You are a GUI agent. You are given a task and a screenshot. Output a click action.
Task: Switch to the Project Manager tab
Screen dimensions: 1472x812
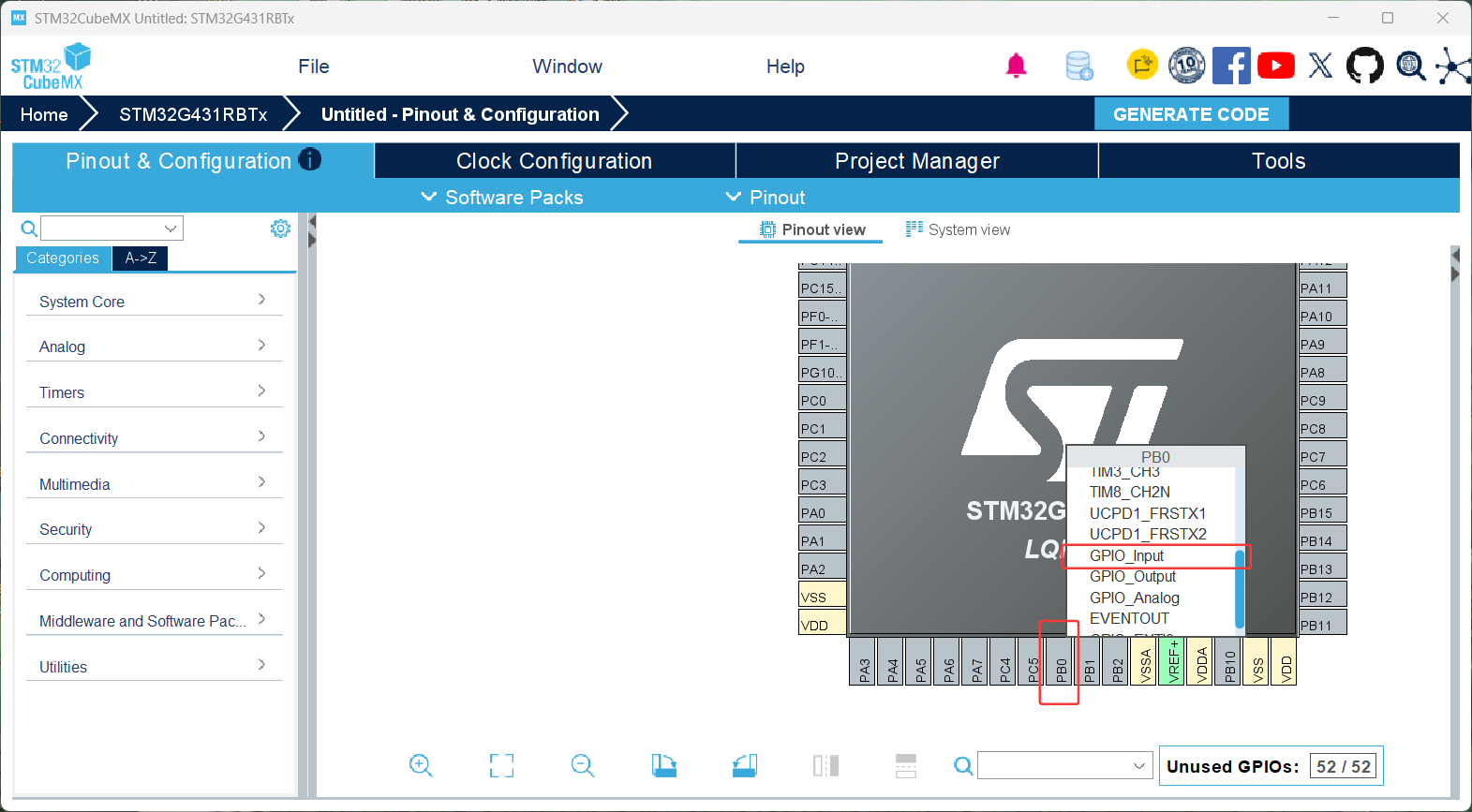[x=917, y=160]
